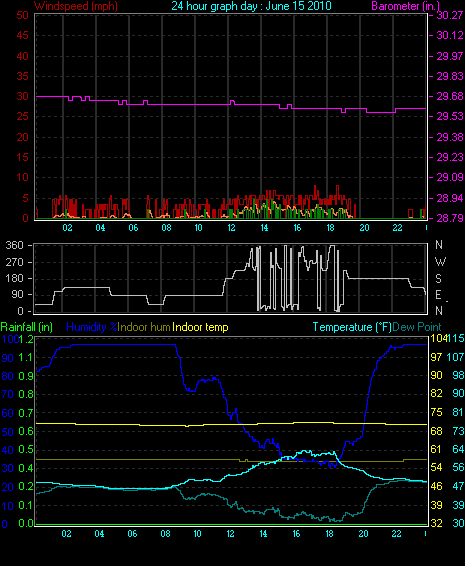465x566 pixels.
Task: Click the Rainfall (in) legend label
Action: [27, 327]
